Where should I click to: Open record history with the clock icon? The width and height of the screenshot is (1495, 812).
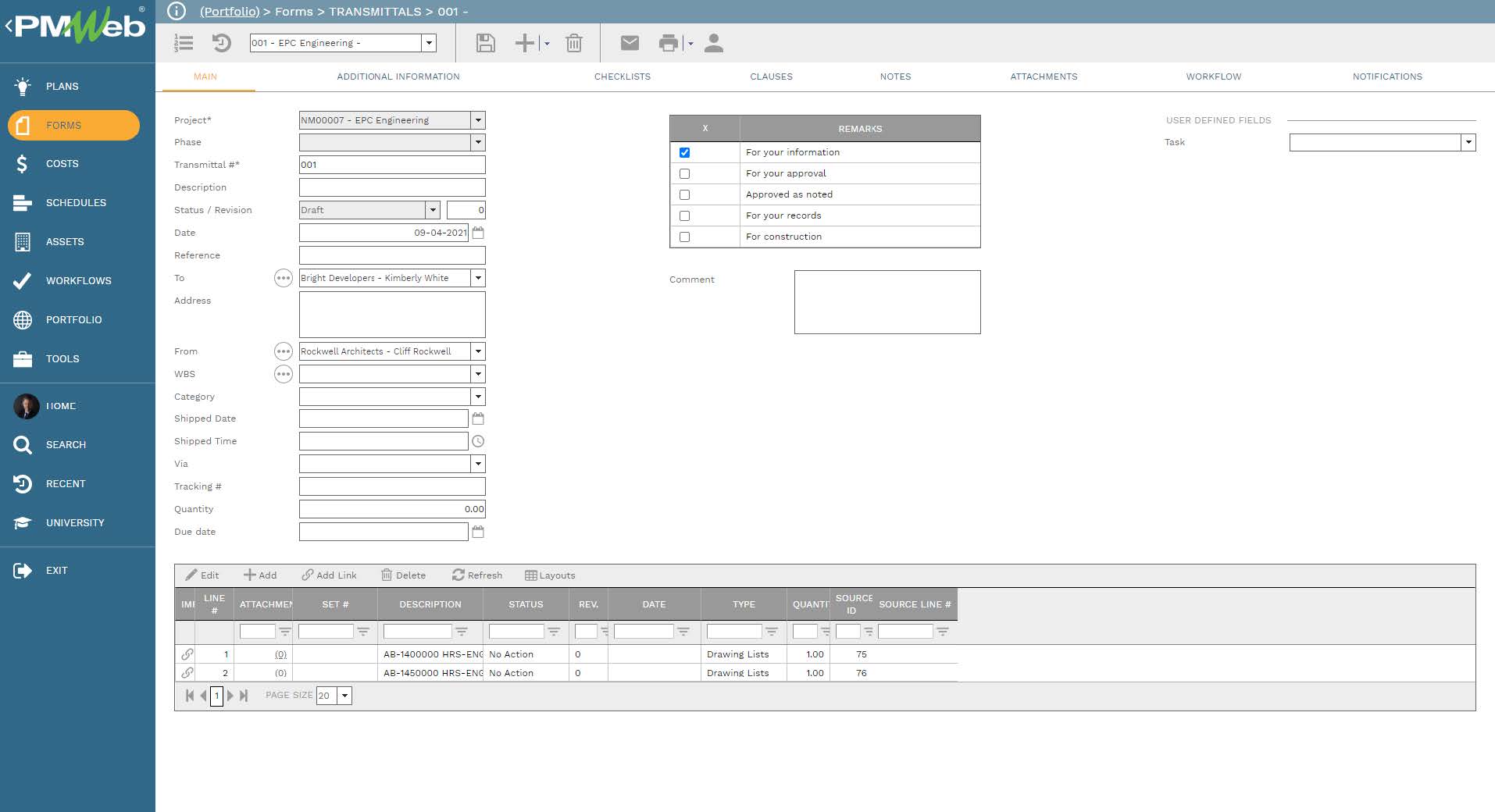point(223,43)
